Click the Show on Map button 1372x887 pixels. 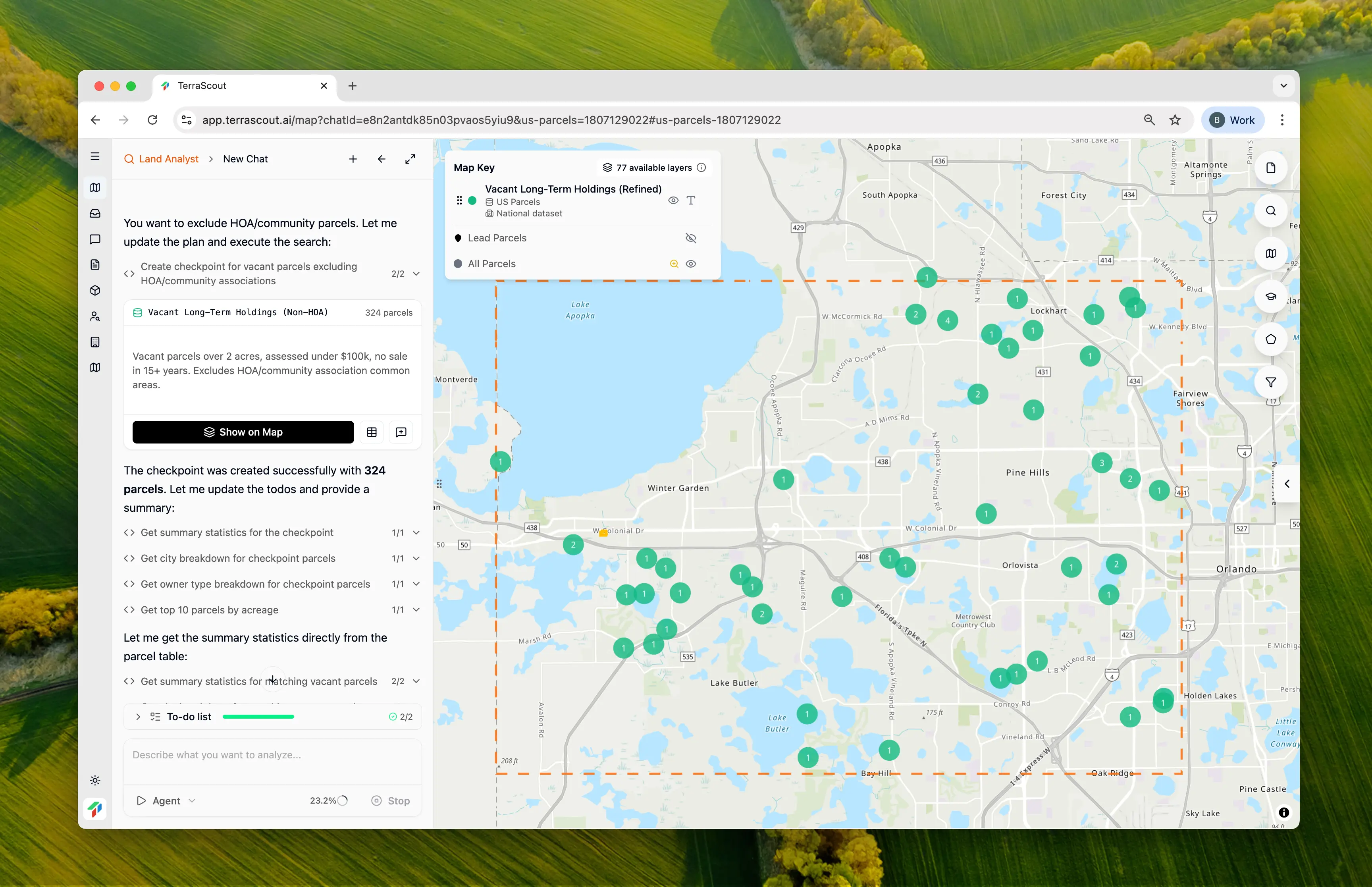[x=243, y=432]
